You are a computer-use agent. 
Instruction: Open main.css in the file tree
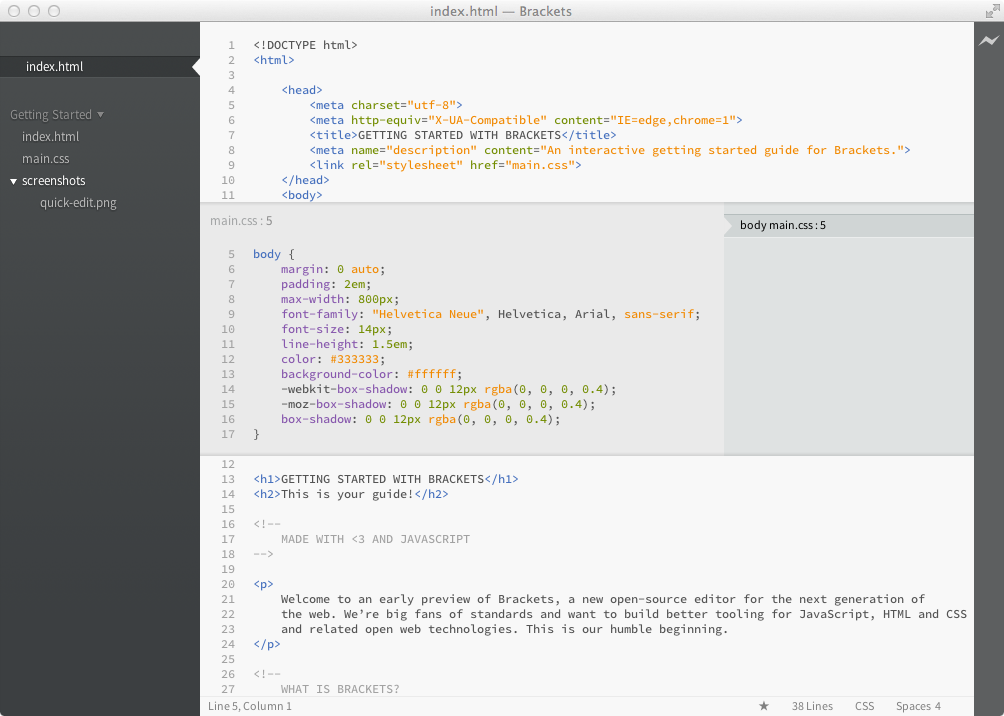45,159
